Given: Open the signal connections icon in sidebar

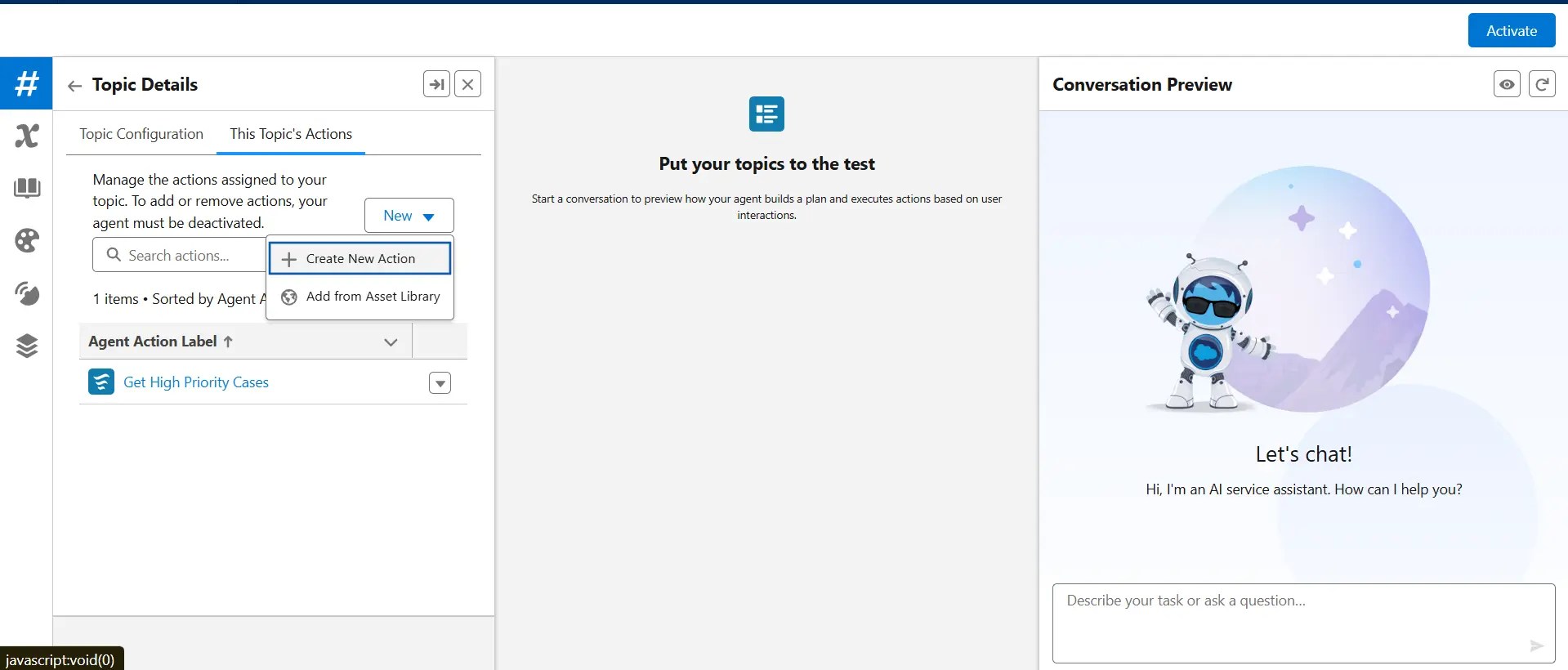Looking at the screenshot, I should click(26, 293).
